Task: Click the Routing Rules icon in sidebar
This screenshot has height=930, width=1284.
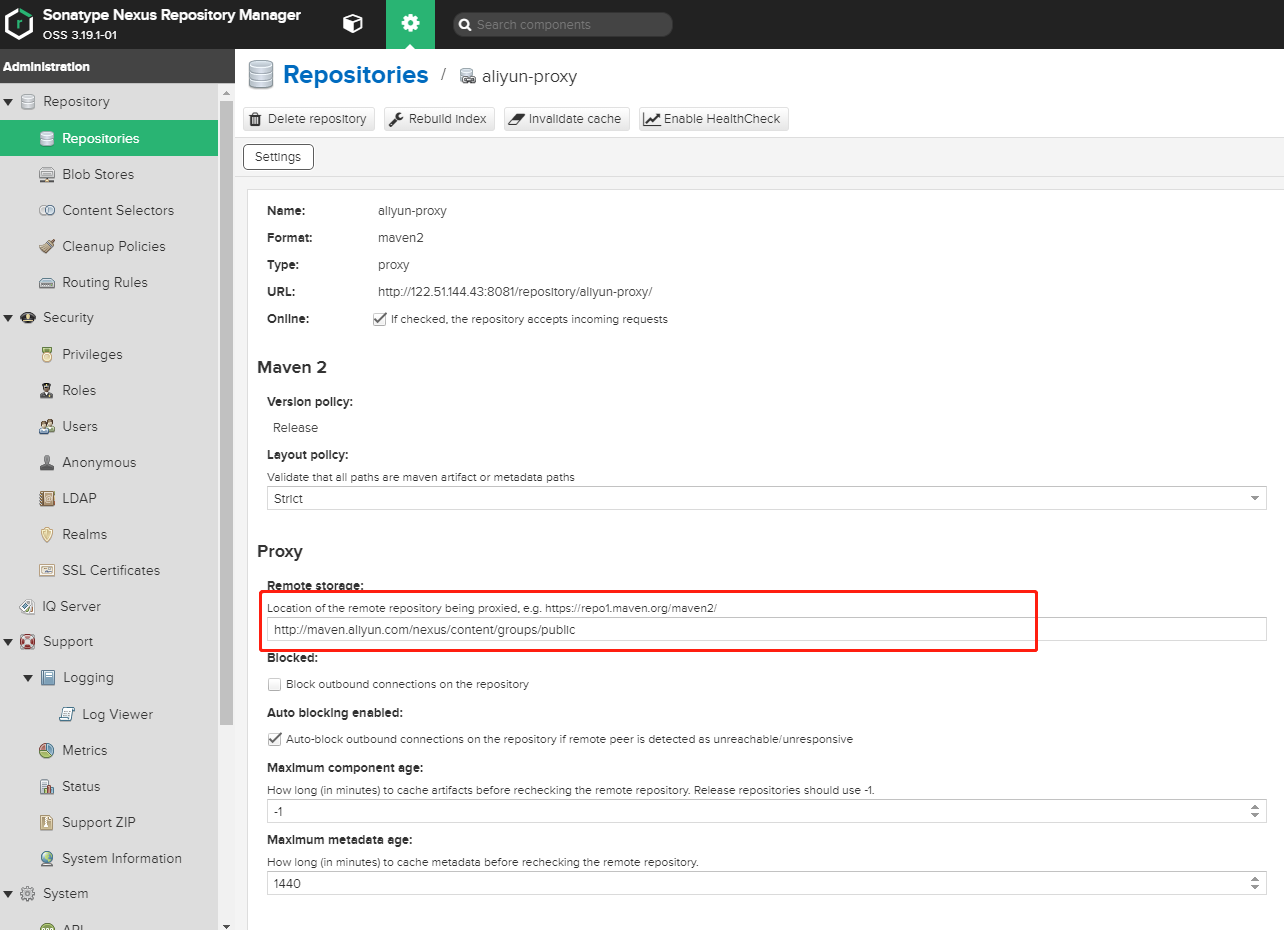Action: point(46,282)
